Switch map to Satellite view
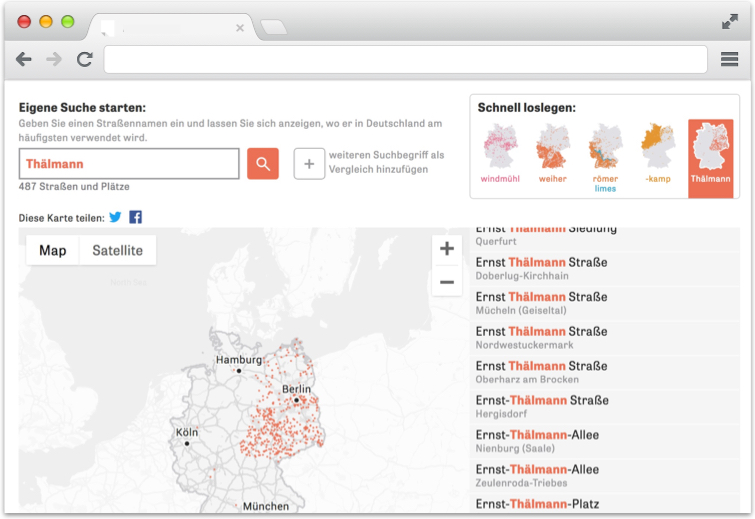This screenshot has width=755, height=519. pyautogui.click(x=117, y=250)
